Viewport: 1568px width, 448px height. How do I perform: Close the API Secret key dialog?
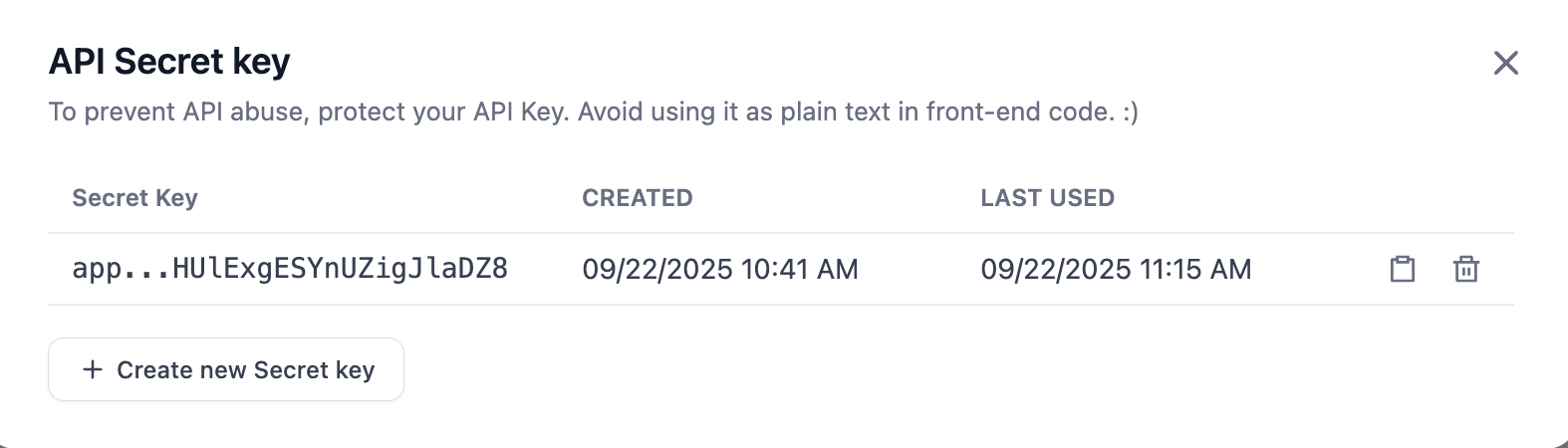coord(1506,63)
